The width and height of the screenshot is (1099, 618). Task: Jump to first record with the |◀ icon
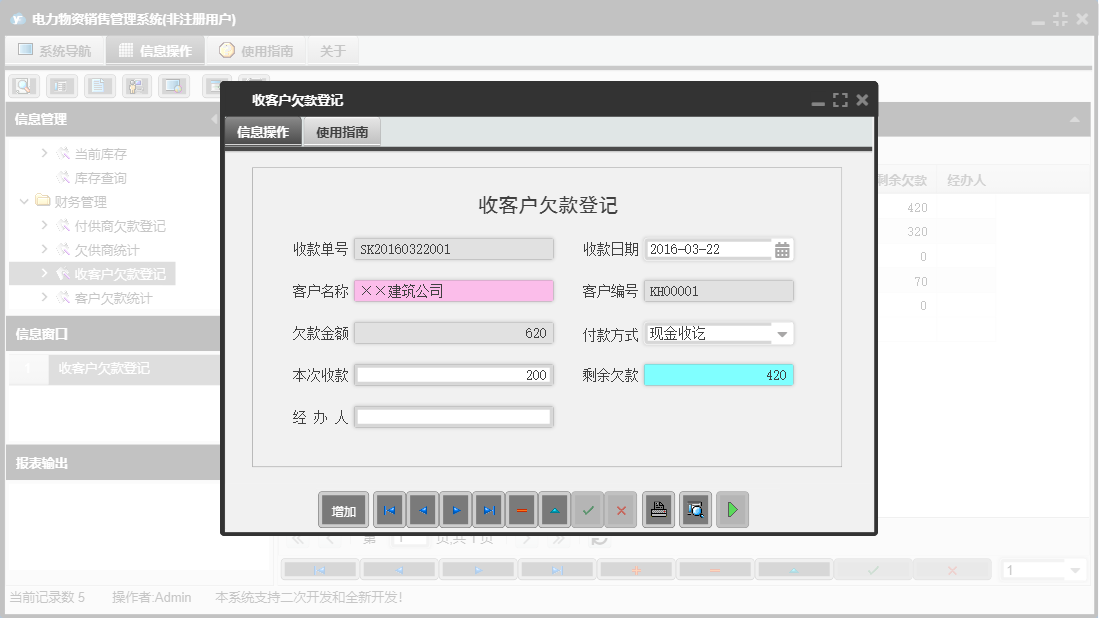pos(389,509)
